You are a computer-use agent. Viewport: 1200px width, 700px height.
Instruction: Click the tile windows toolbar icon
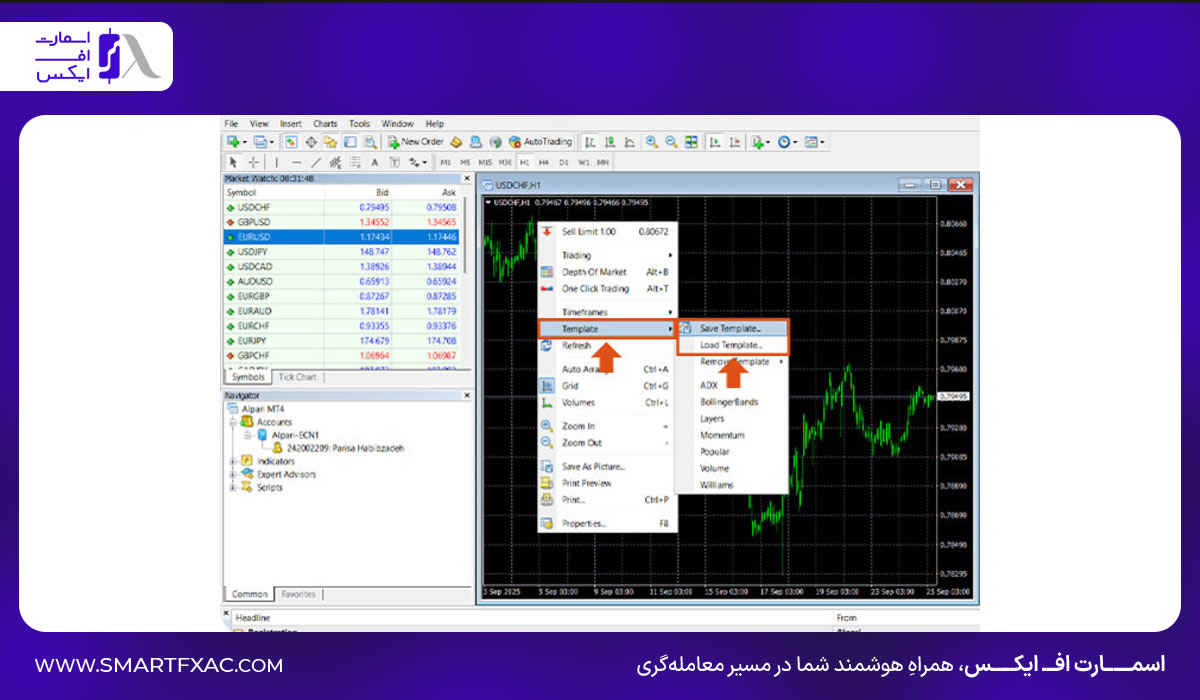(691, 142)
